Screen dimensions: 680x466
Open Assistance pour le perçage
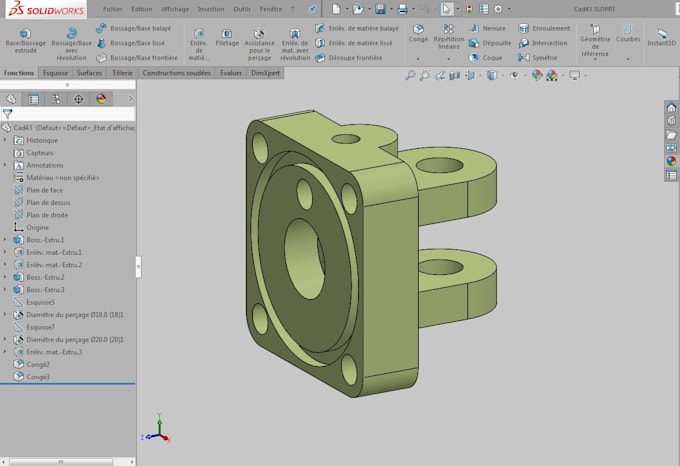[259, 44]
